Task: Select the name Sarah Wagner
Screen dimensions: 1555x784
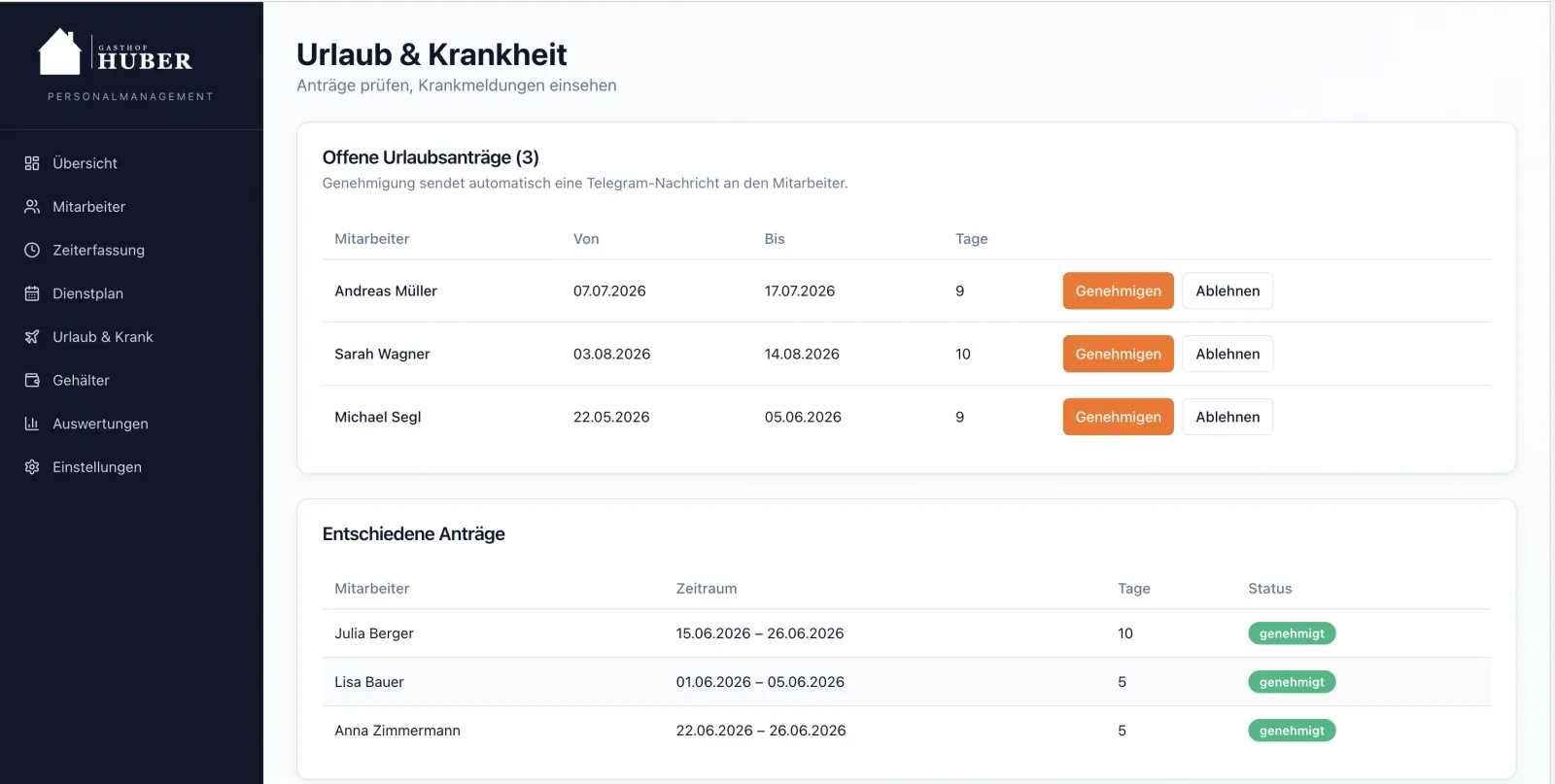Action: tap(382, 354)
